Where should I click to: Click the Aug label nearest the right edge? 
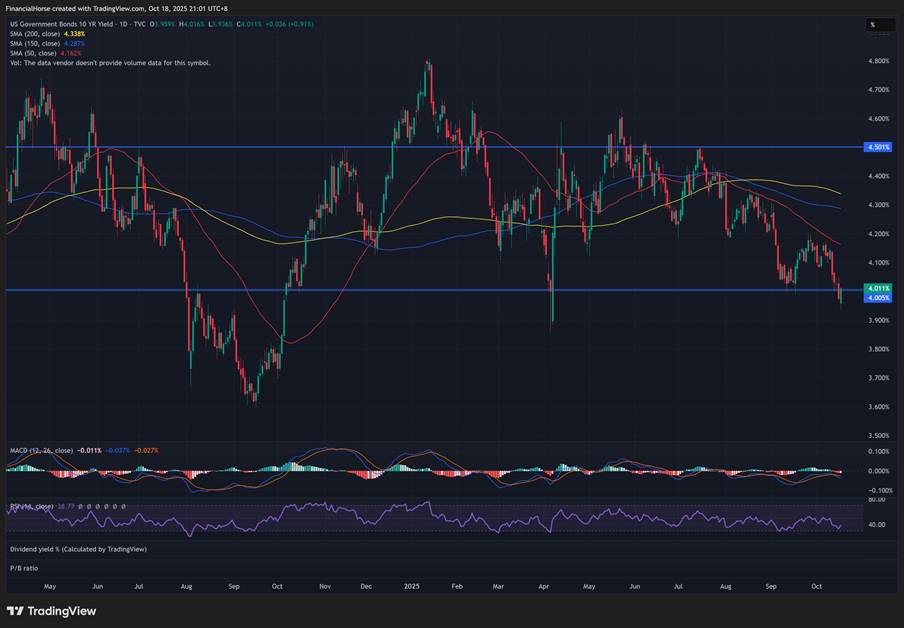click(x=725, y=587)
